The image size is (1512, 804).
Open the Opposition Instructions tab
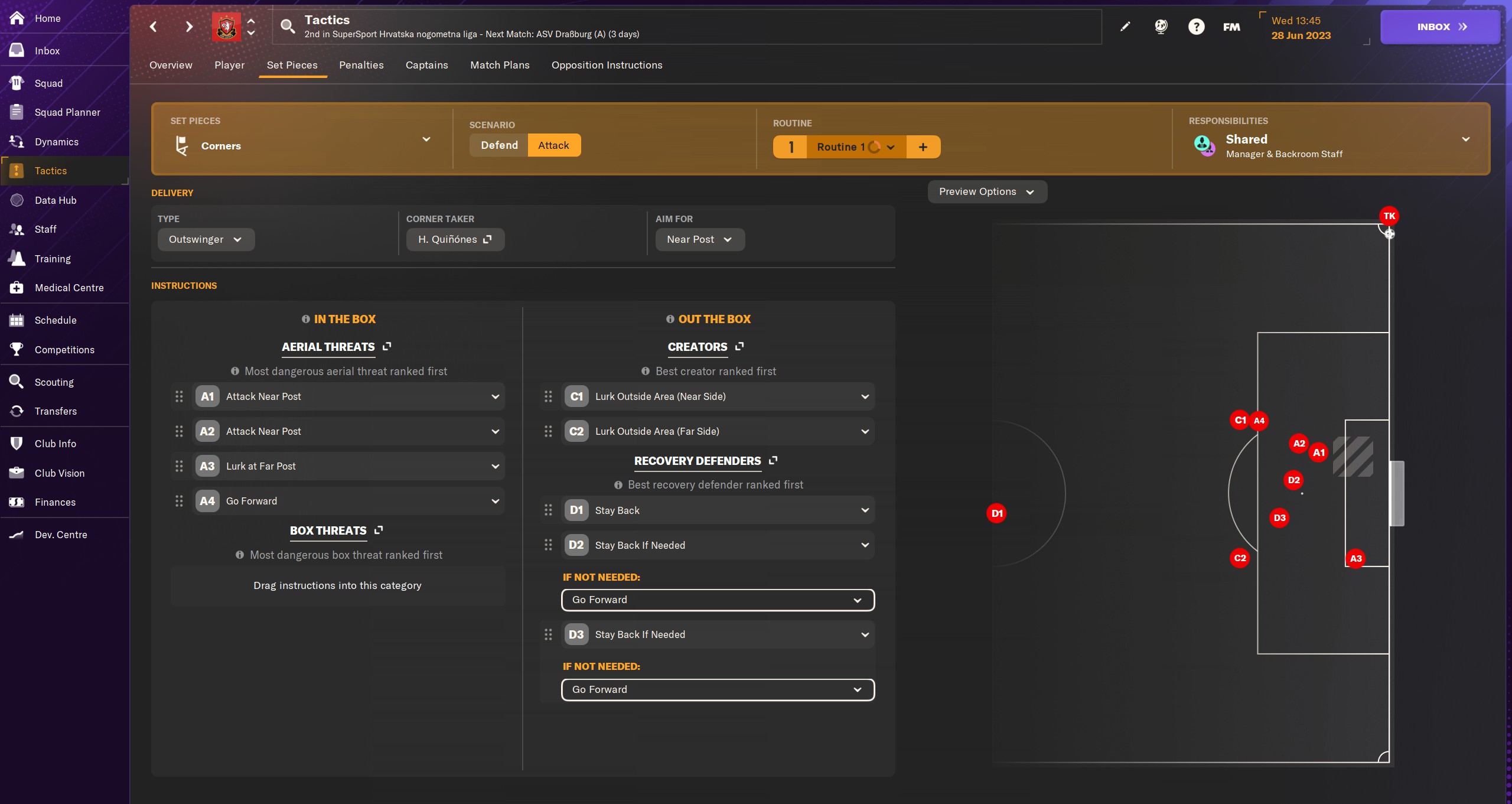tap(607, 65)
